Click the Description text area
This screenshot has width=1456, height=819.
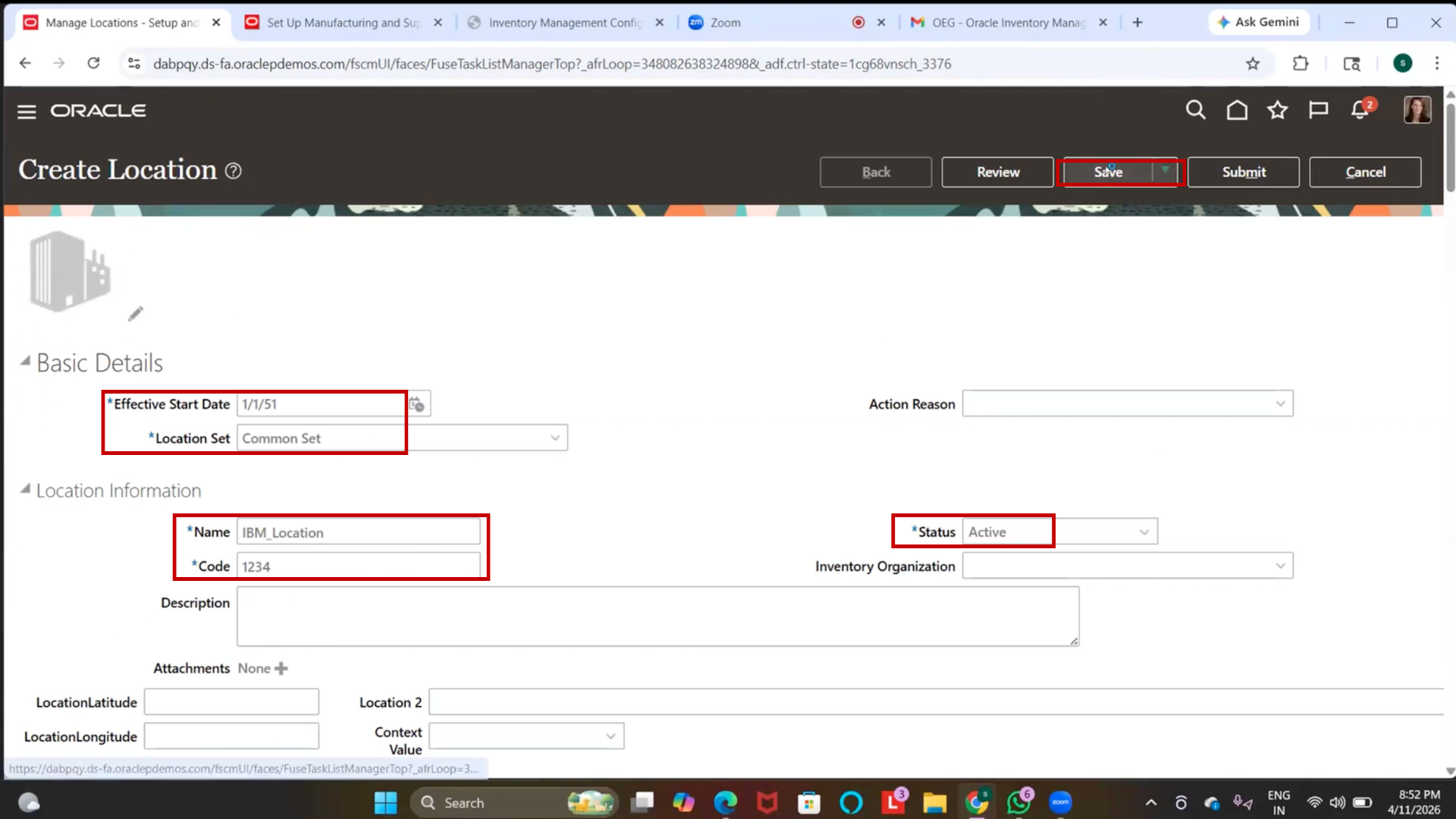coord(657,617)
